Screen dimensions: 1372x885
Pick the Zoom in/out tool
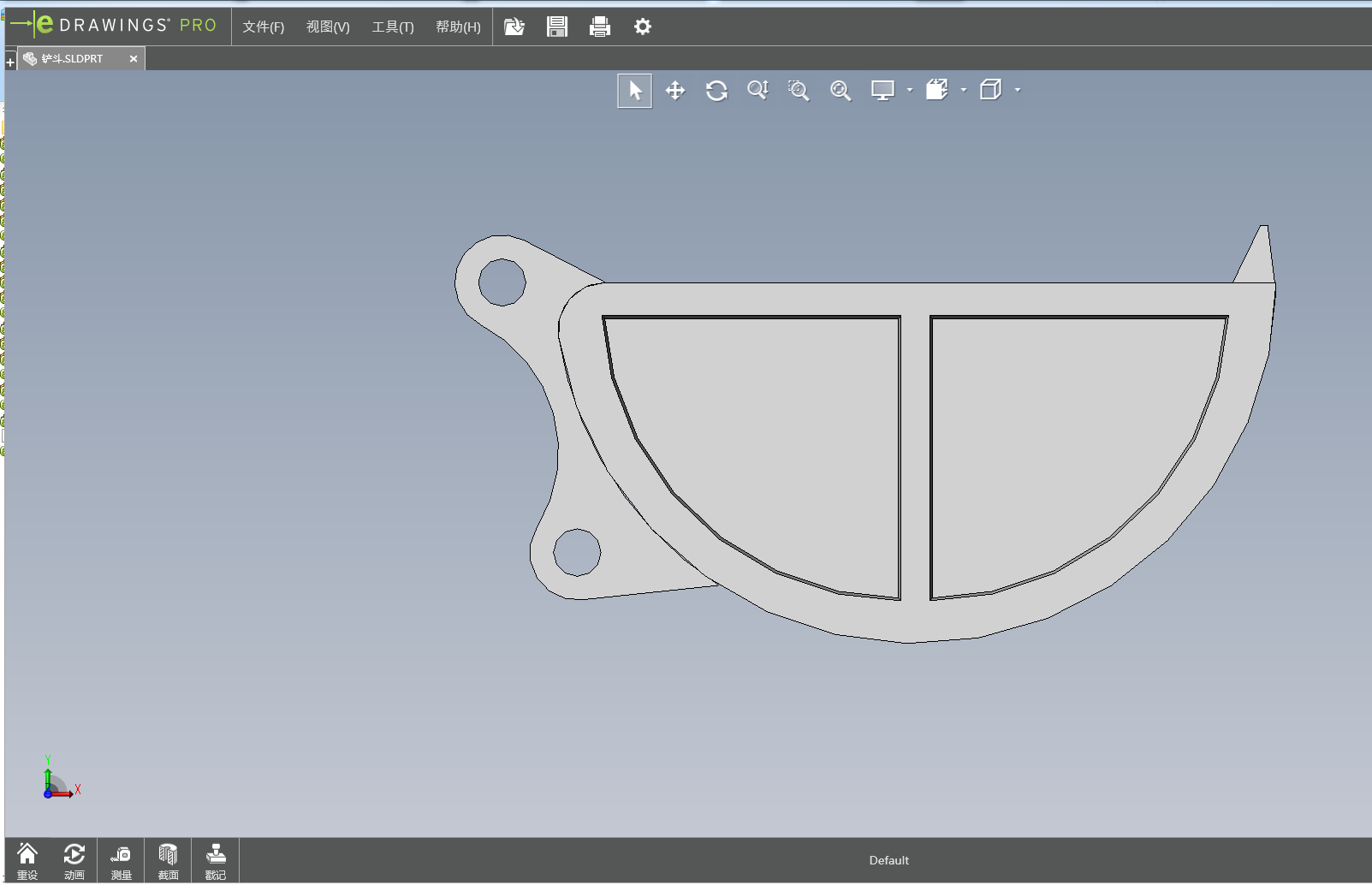[x=757, y=91]
